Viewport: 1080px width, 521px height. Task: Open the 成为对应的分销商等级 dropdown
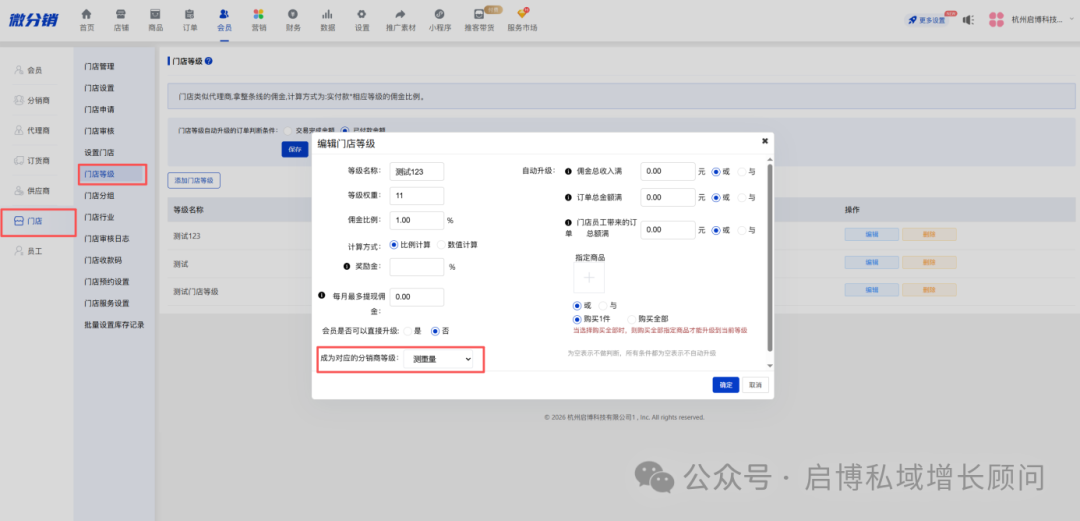pos(439,359)
